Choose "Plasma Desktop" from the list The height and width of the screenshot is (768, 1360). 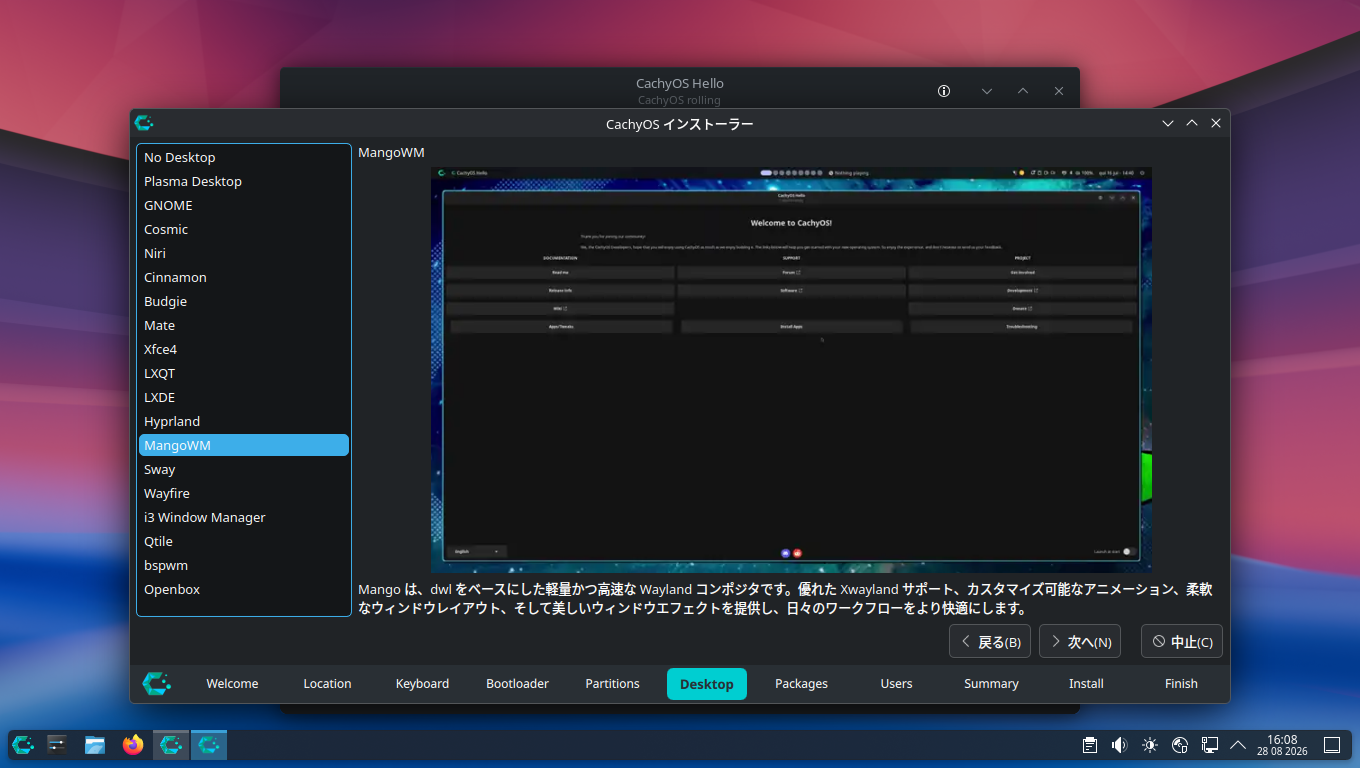pyautogui.click(x=244, y=181)
